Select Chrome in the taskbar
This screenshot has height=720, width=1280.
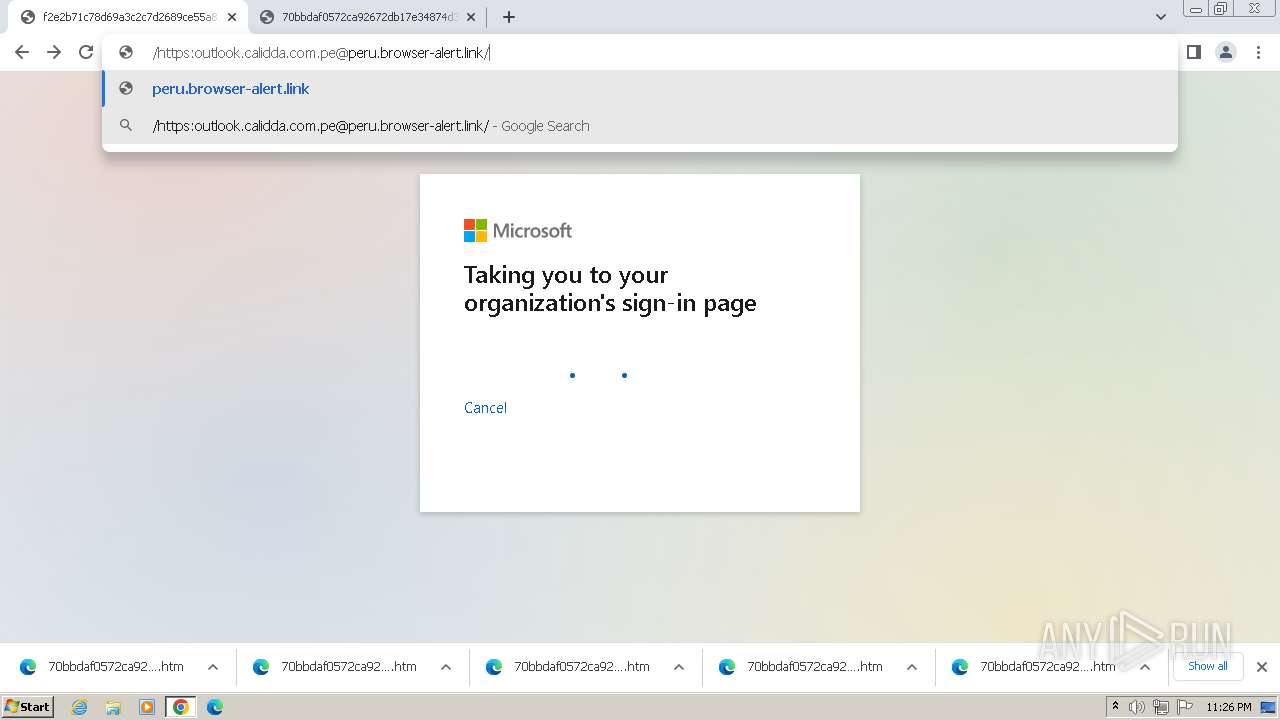tap(181, 707)
